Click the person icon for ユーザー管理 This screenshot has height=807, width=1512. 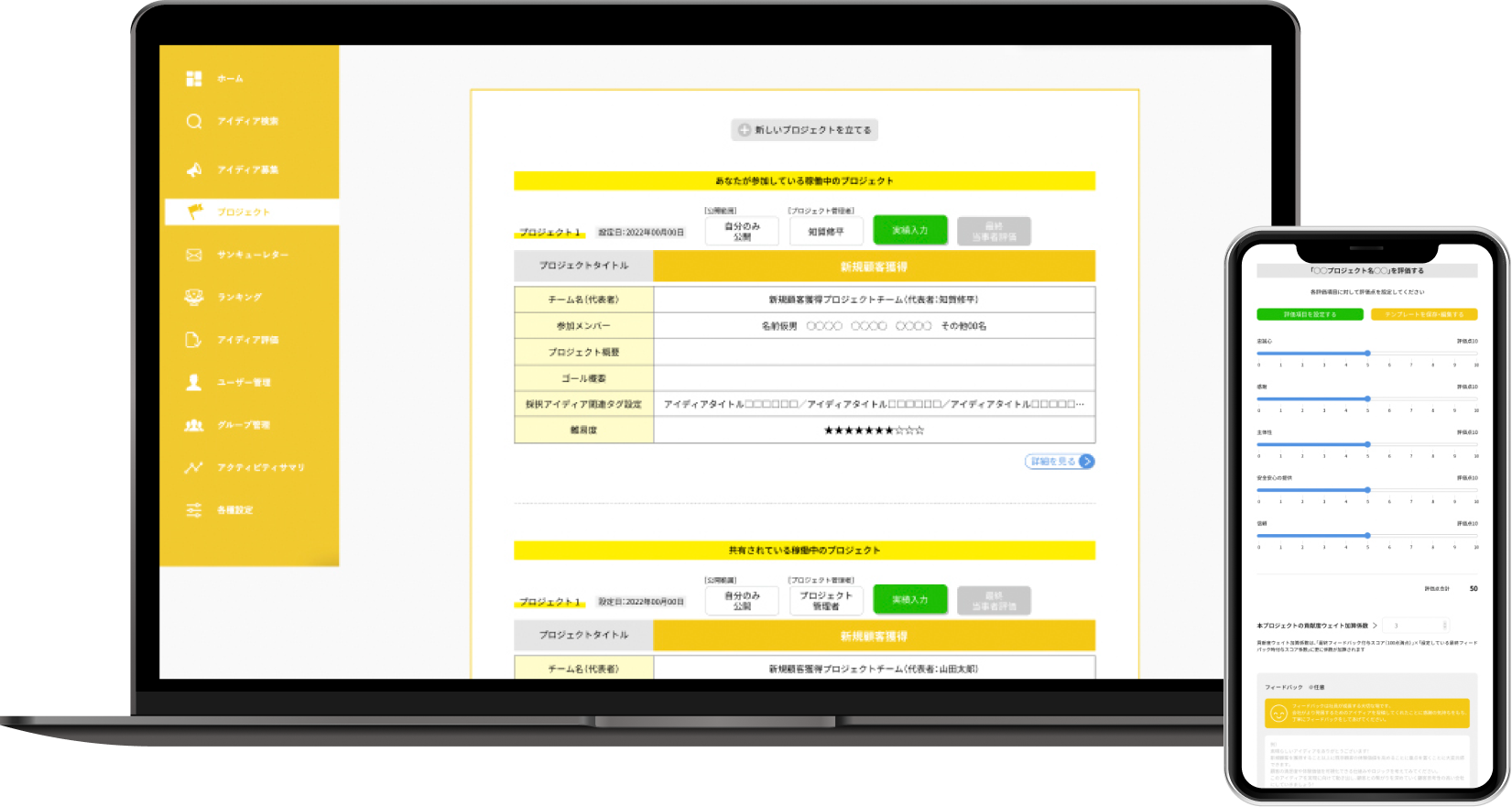pyautogui.click(x=193, y=382)
